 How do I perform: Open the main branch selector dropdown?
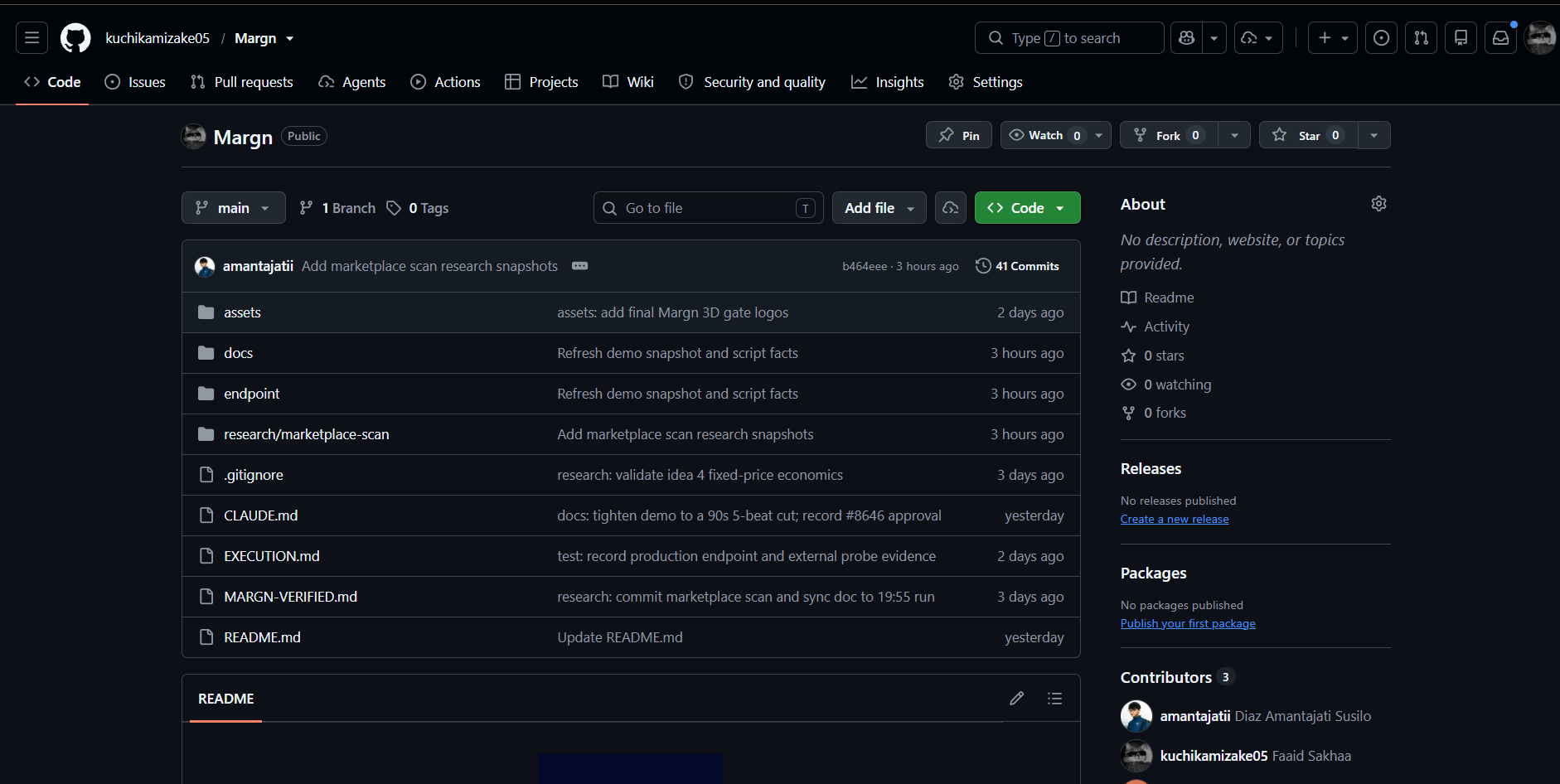tap(234, 208)
